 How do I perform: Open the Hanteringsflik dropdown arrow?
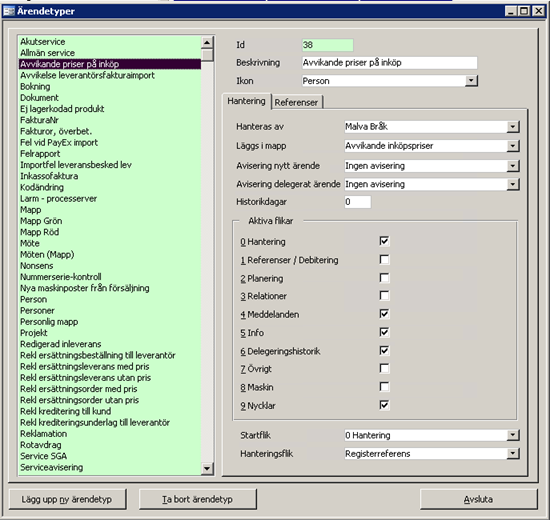pyautogui.click(x=512, y=453)
